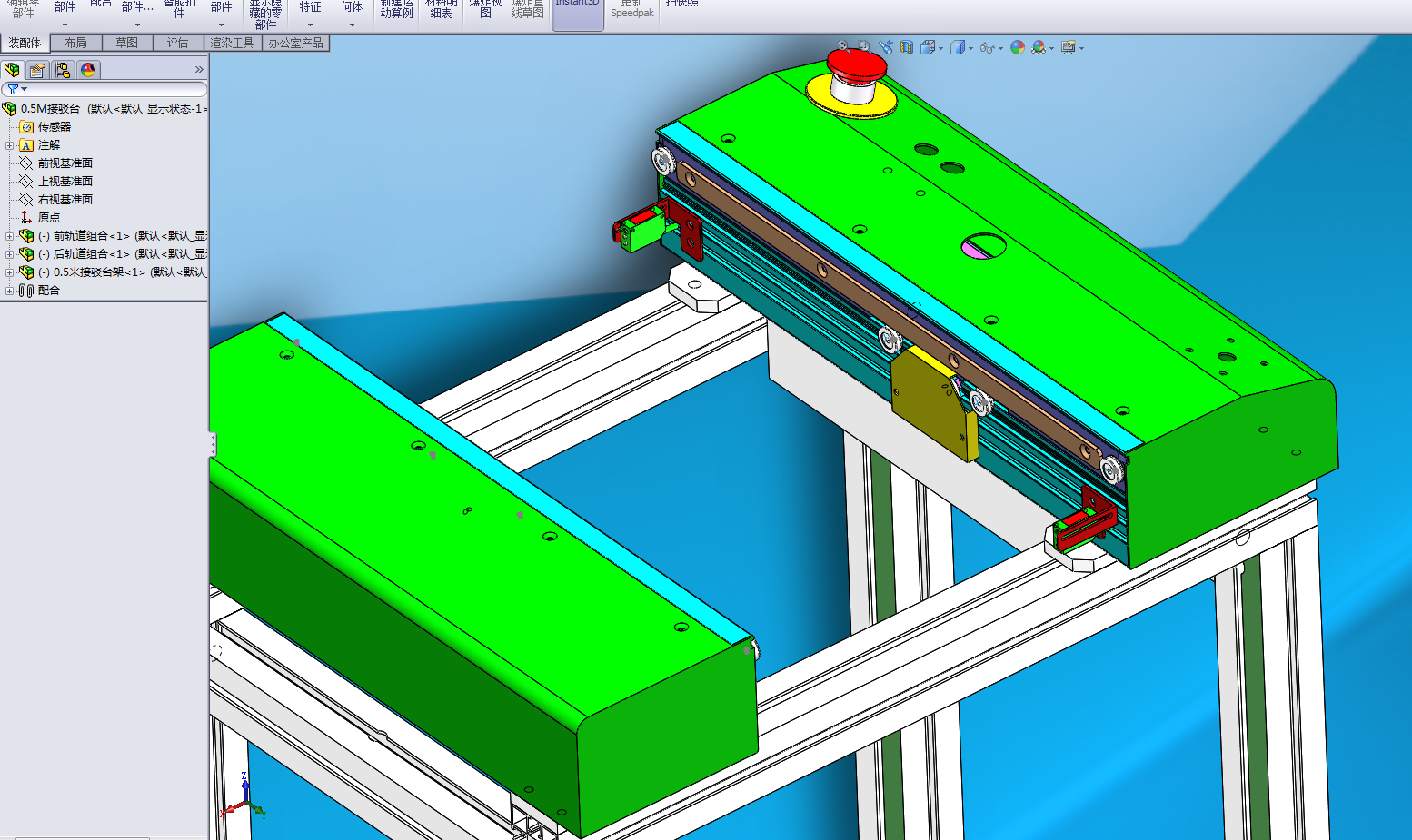Switch to the DisplayManager tab icon

tap(88, 70)
